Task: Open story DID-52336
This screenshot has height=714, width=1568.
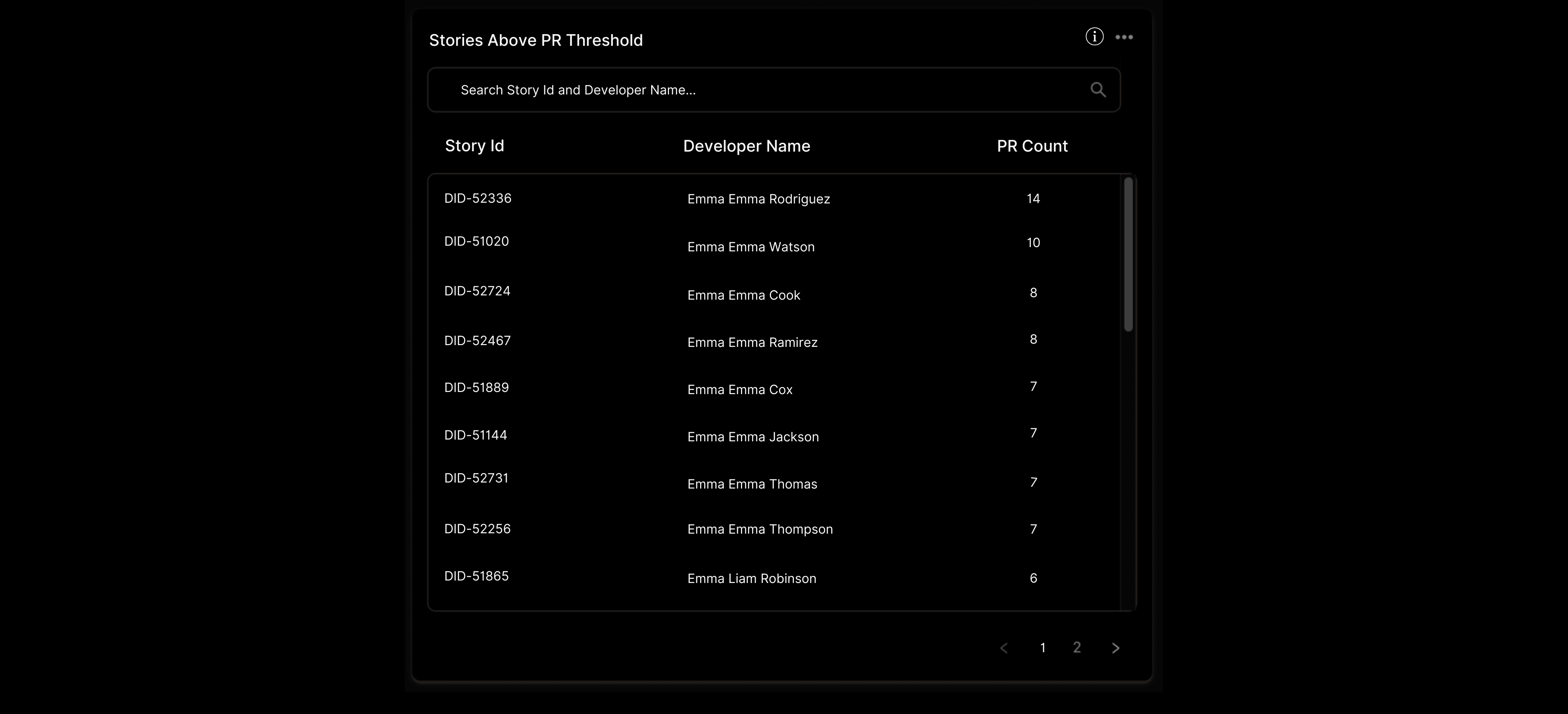Action: point(477,198)
